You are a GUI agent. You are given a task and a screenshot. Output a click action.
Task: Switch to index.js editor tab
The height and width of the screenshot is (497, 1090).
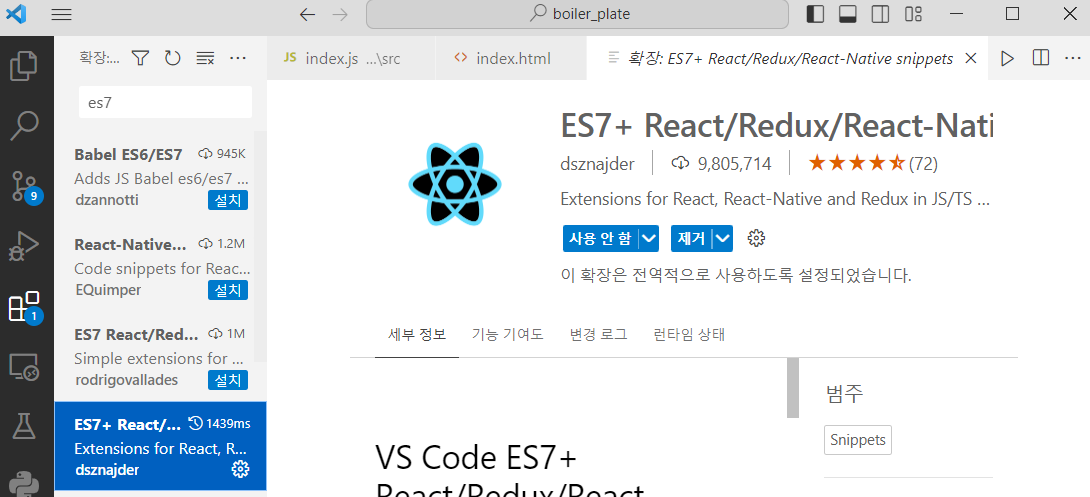point(351,58)
